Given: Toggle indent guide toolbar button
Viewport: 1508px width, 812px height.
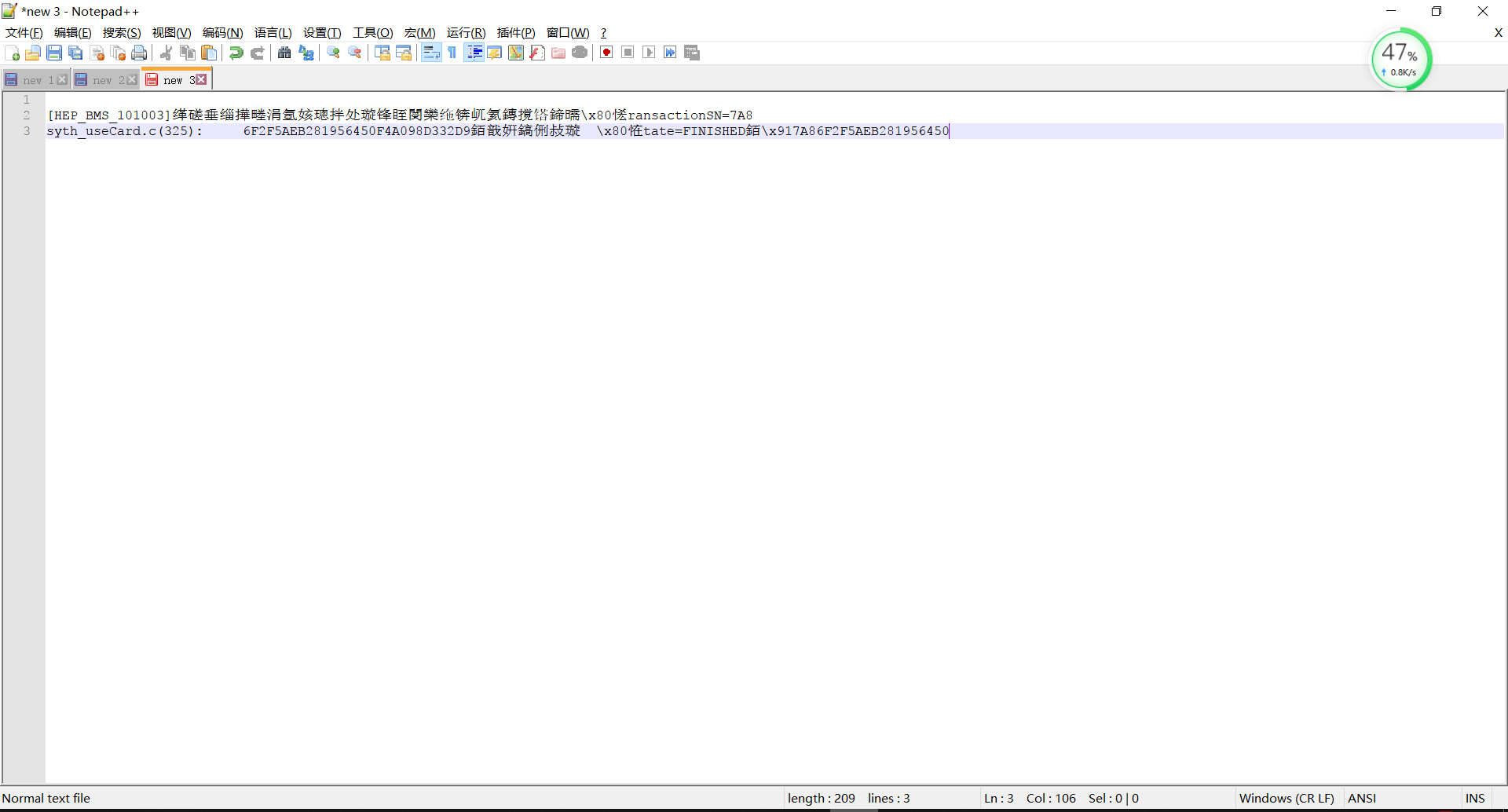Looking at the screenshot, I should pyautogui.click(x=474, y=53).
